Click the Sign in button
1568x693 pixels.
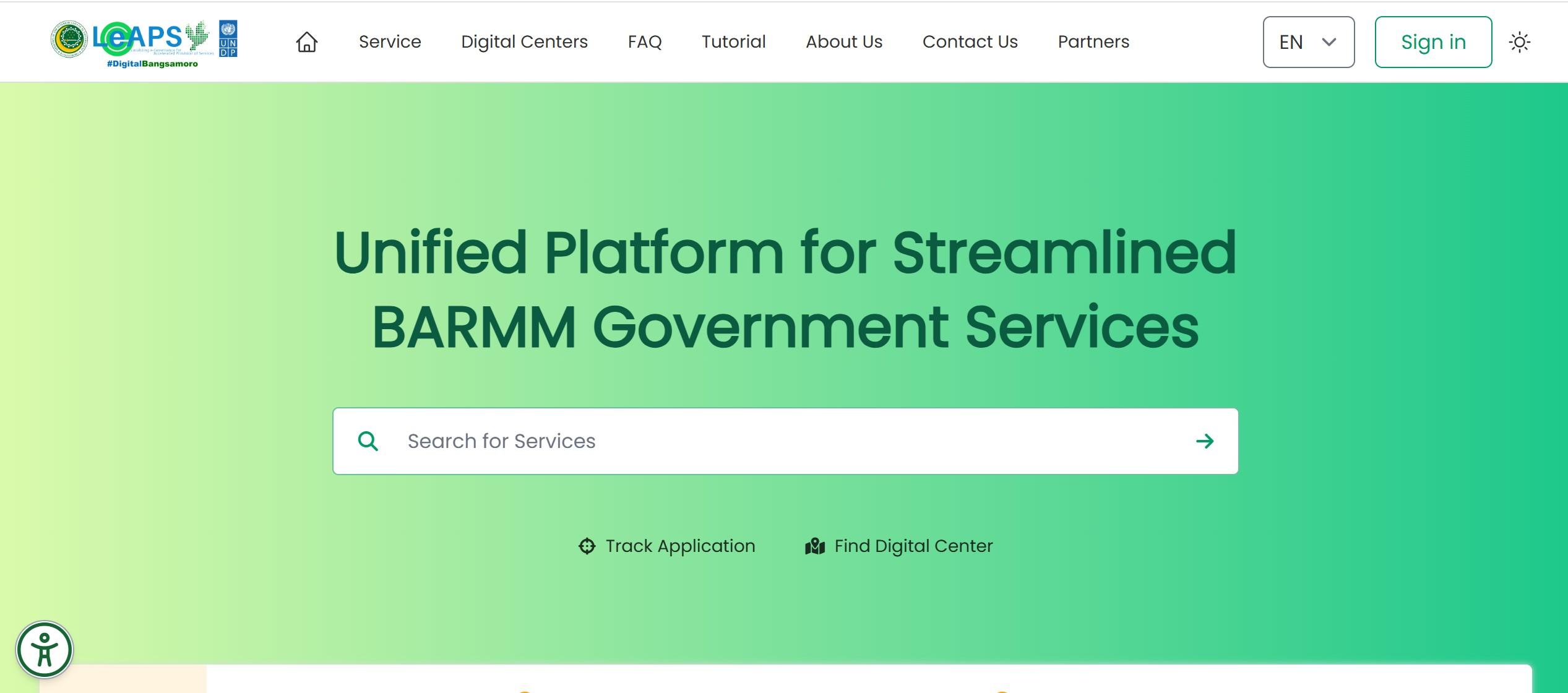tap(1433, 42)
